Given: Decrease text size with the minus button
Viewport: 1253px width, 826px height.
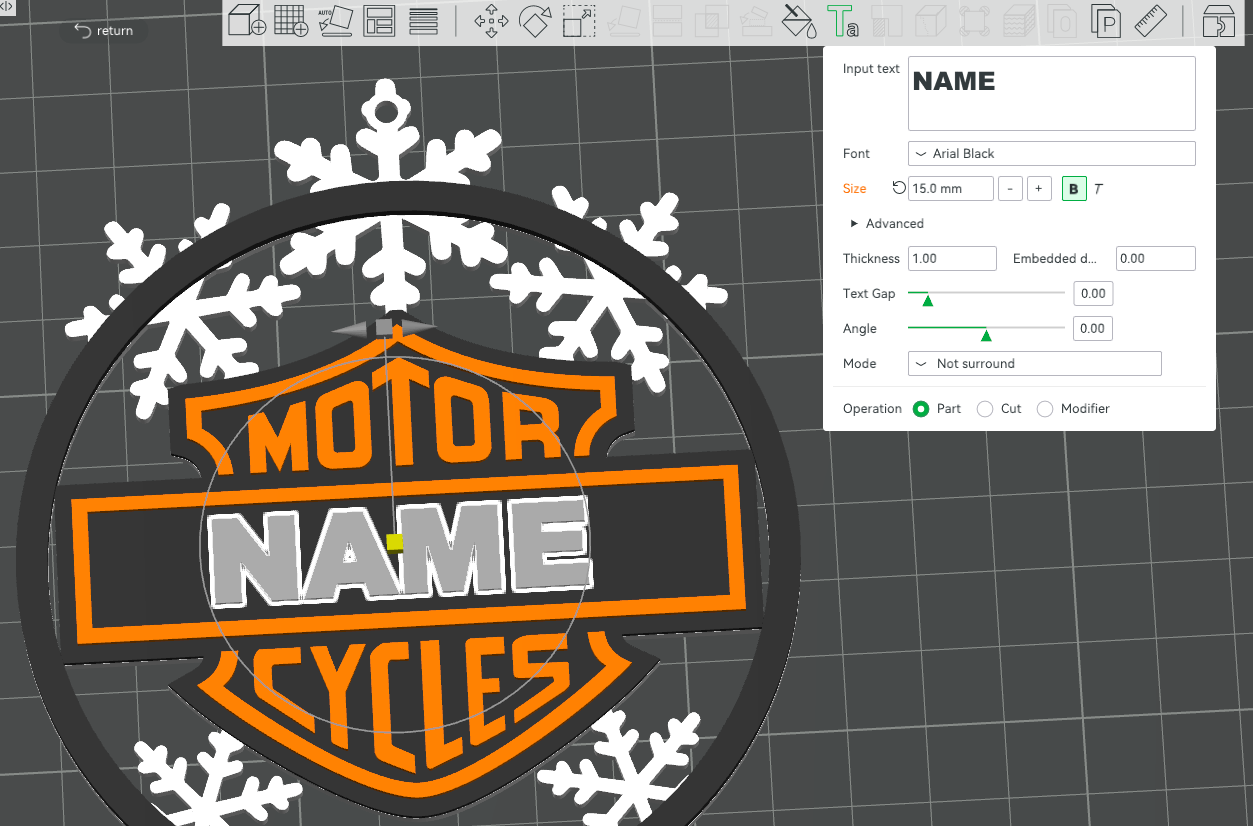Looking at the screenshot, I should click(1010, 188).
